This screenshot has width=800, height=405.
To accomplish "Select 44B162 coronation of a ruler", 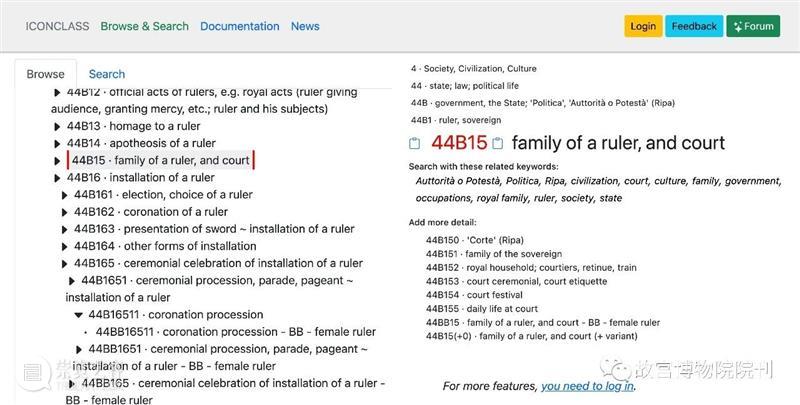I will [151, 212].
